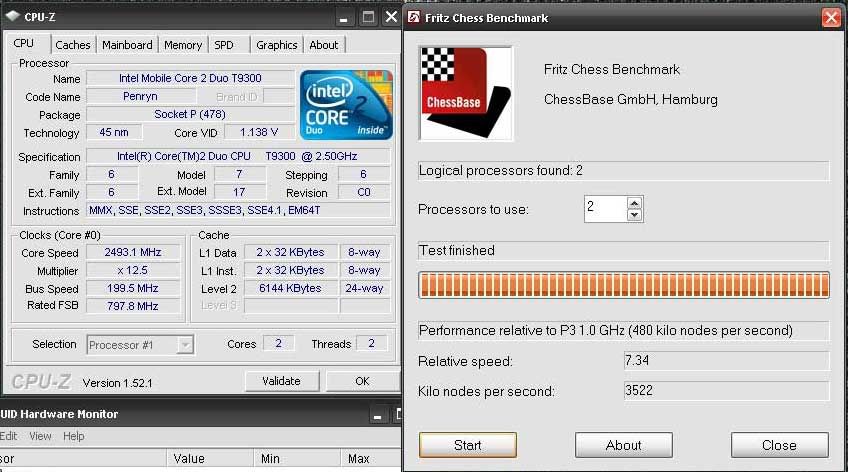The height and width of the screenshot is (472, 848).
Task: Open About in Fritz Chess Benchmark
Action: (624, 445)
